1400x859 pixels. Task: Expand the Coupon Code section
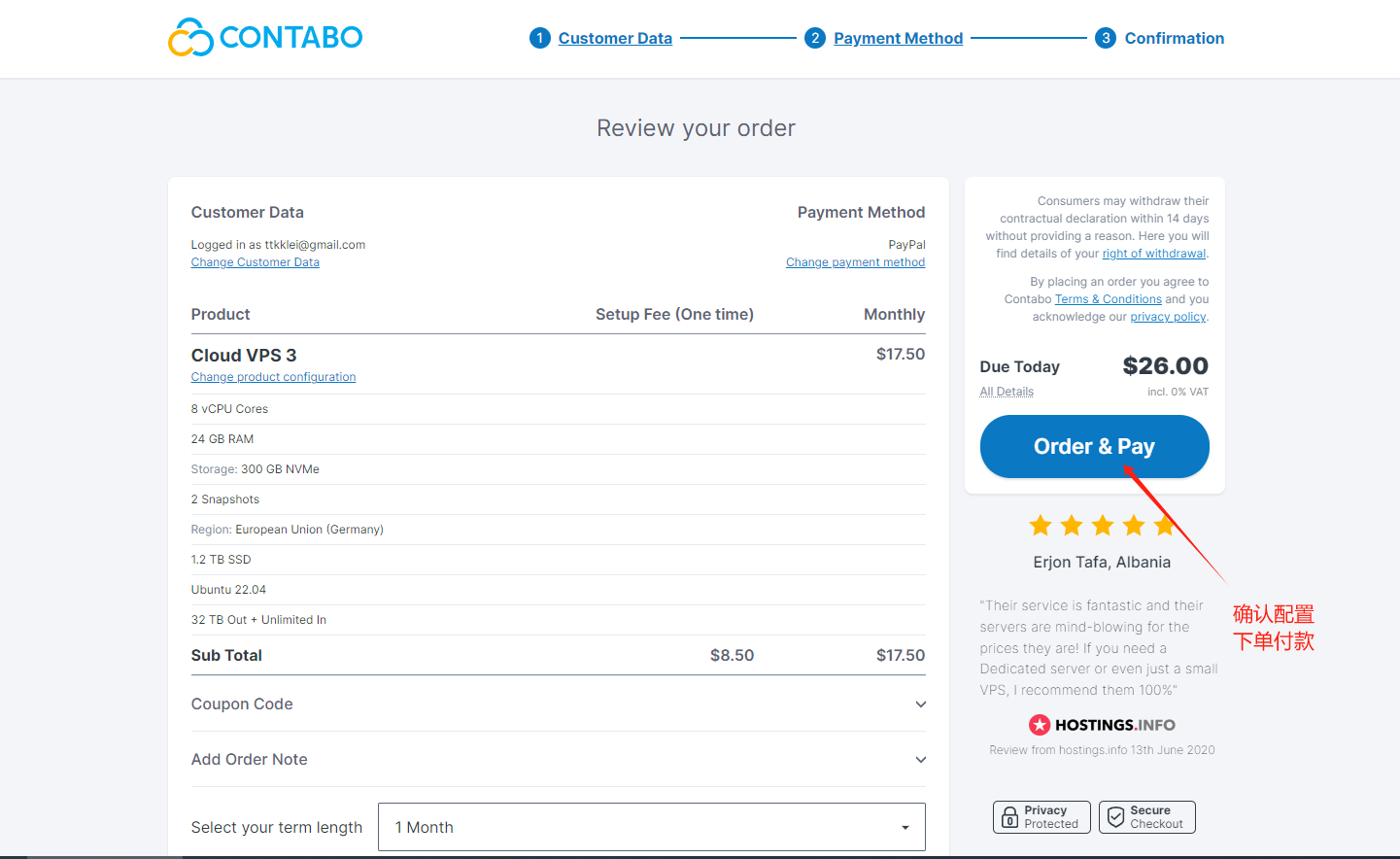tap(559, 704)
